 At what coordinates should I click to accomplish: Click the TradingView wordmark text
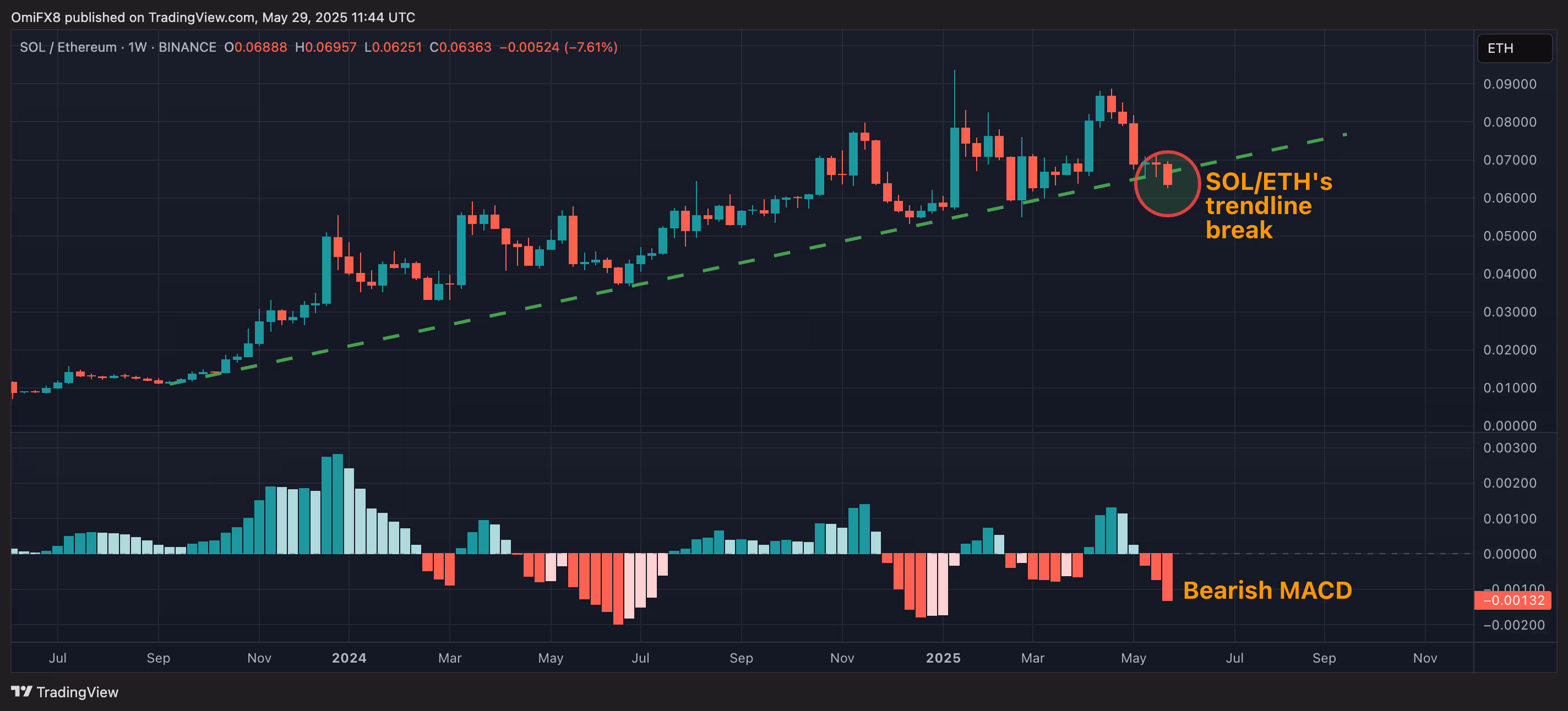tap(77, 692)
